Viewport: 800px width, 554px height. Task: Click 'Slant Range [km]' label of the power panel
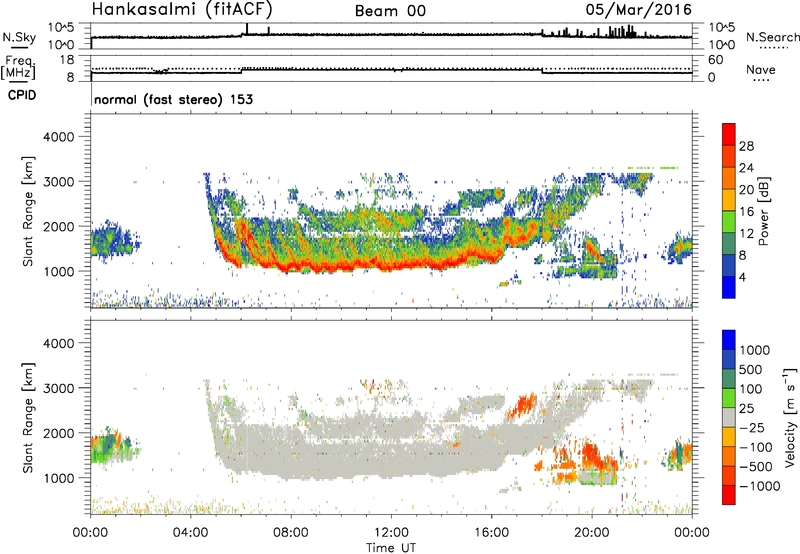pyautogui.click(x=28, y=211)
